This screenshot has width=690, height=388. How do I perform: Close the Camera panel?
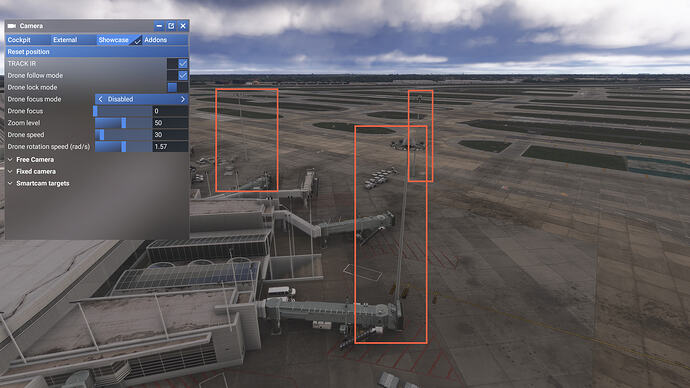tap(183, 26)
